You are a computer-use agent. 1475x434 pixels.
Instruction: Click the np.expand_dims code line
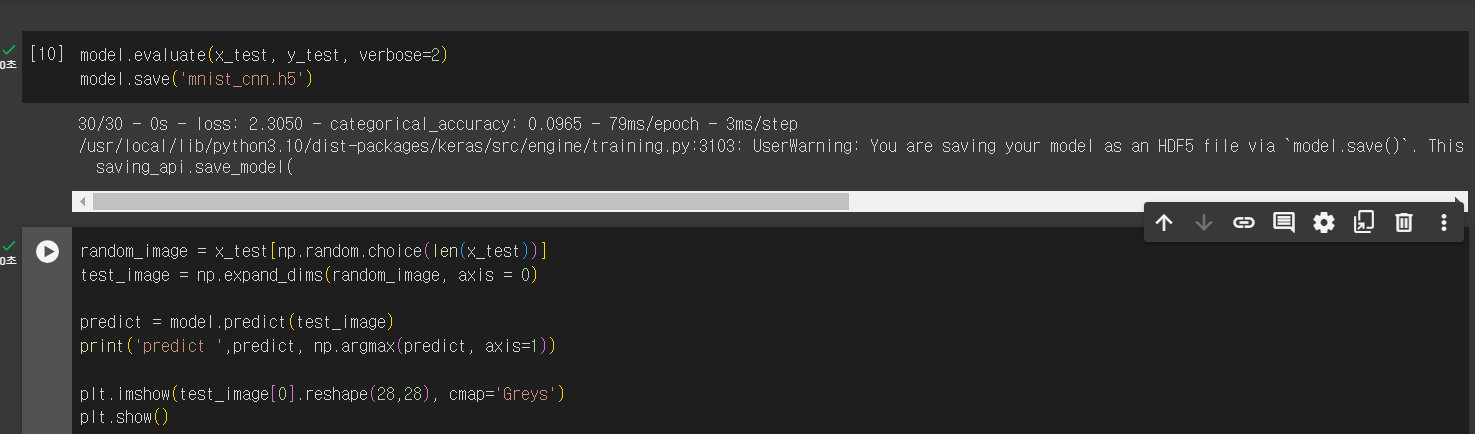point(309,275)
